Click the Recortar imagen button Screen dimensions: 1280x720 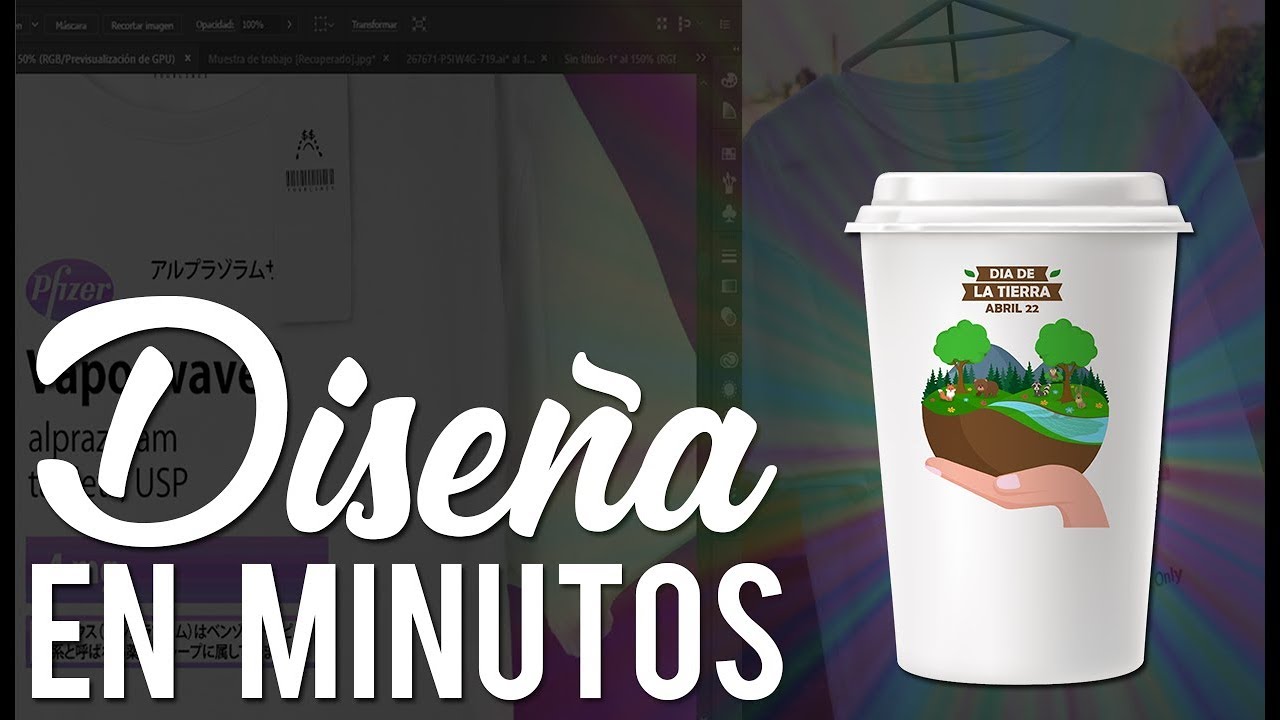point(142,25)
